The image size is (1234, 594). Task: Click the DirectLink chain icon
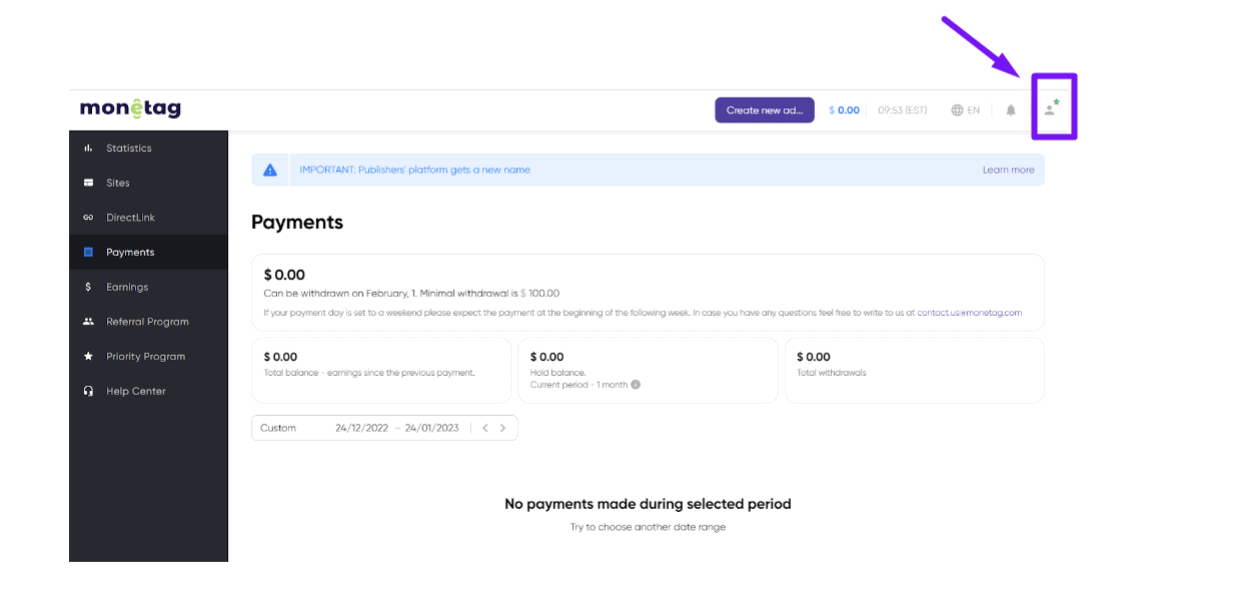click(88, 218)
